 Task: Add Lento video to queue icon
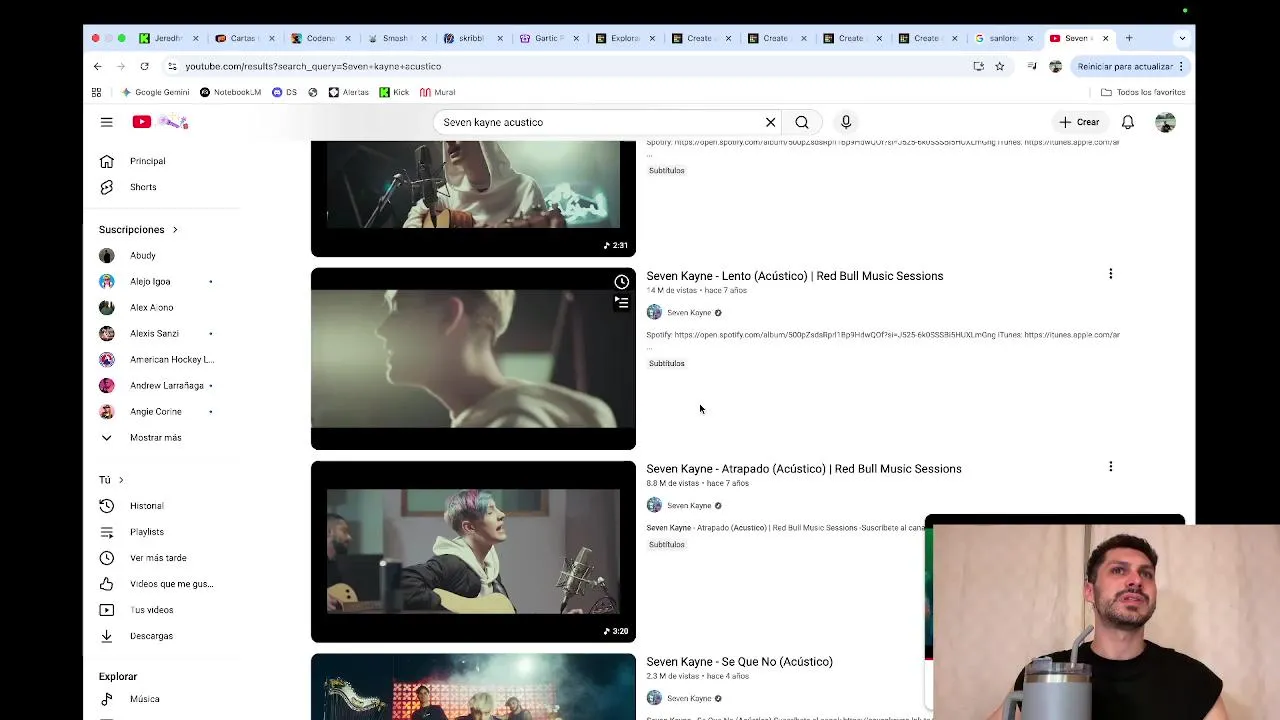pyautogui.click(x=621, y=302)
